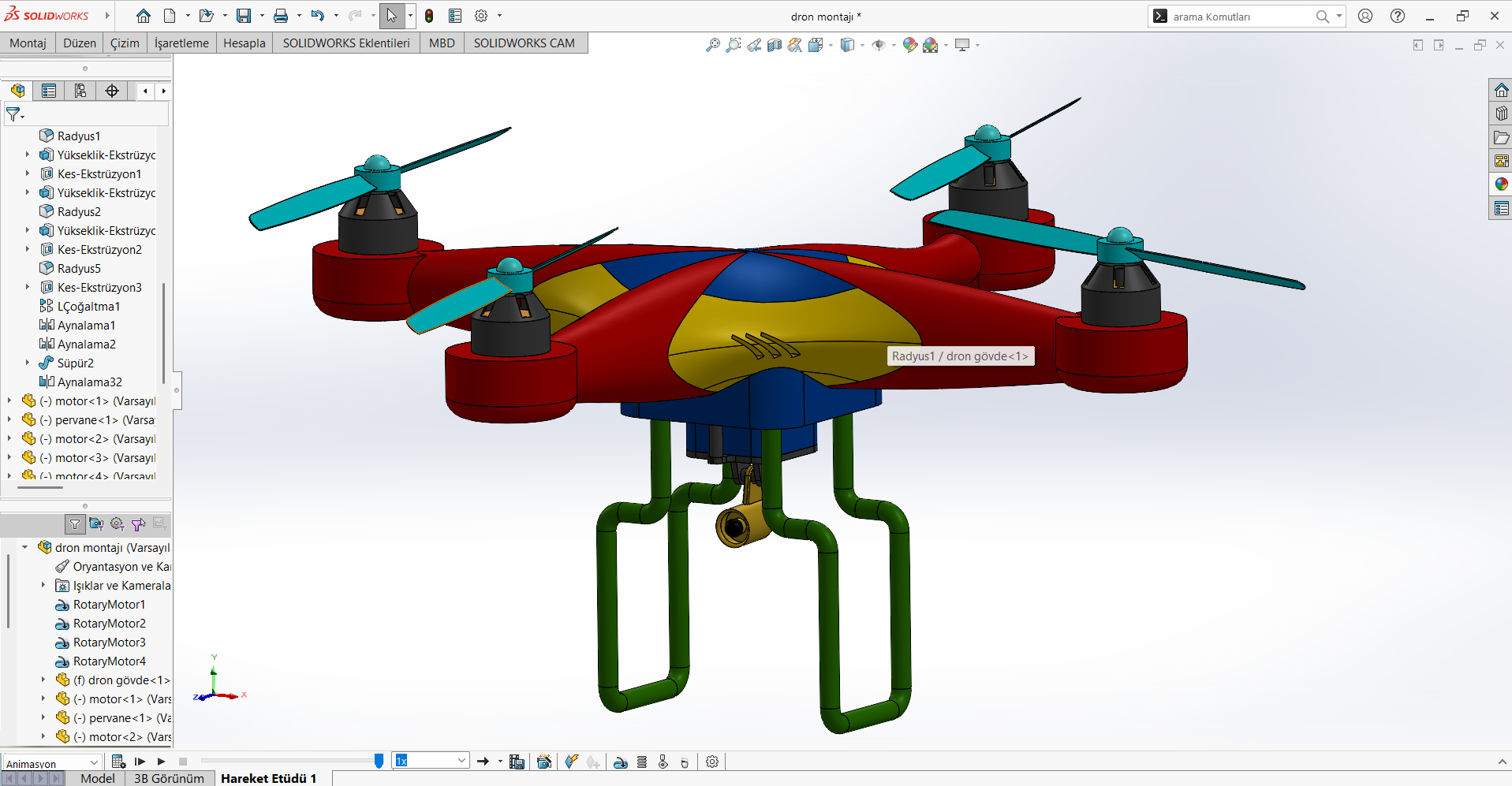Viewport: 1512px width, 786px height.
Task: Select Zoom to Area tool
Action: coord(734,45)
